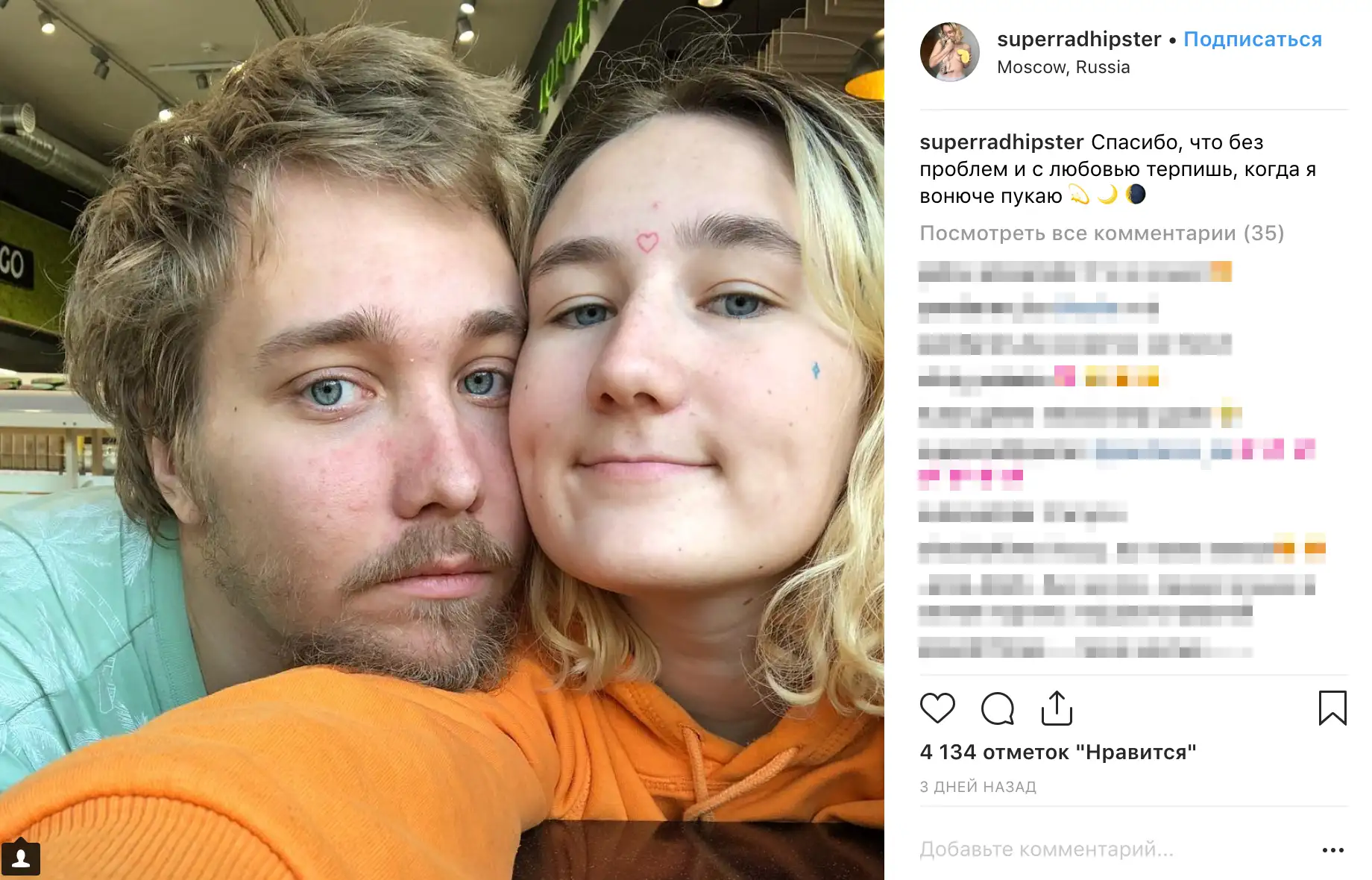Share the post using the upload arrow icon
The width and height of the screenshot is (1372, 880).
click(x=1057, y=708)
